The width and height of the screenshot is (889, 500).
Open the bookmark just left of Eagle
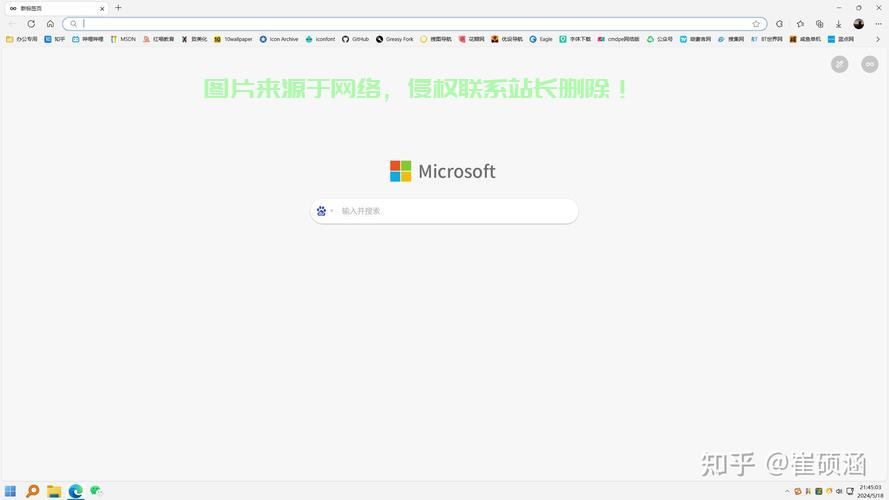507,39
